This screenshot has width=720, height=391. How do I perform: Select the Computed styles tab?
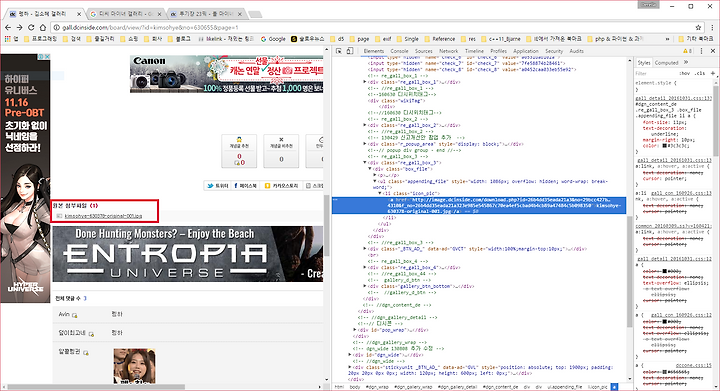666,62
